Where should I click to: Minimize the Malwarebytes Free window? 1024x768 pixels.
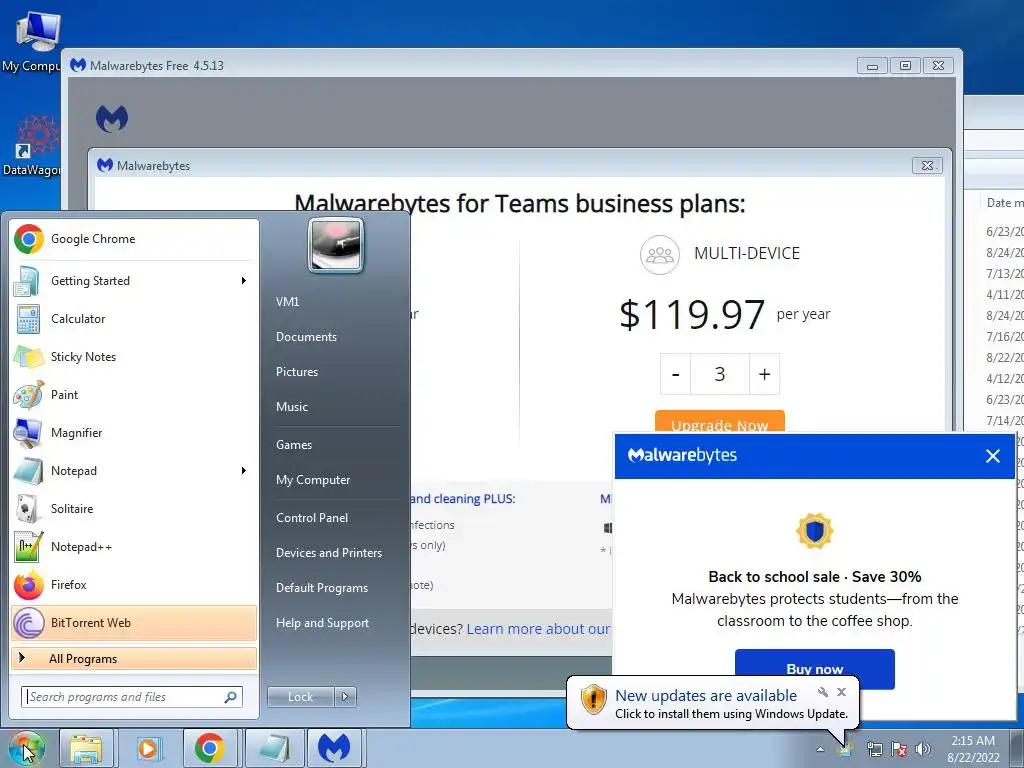872,66
